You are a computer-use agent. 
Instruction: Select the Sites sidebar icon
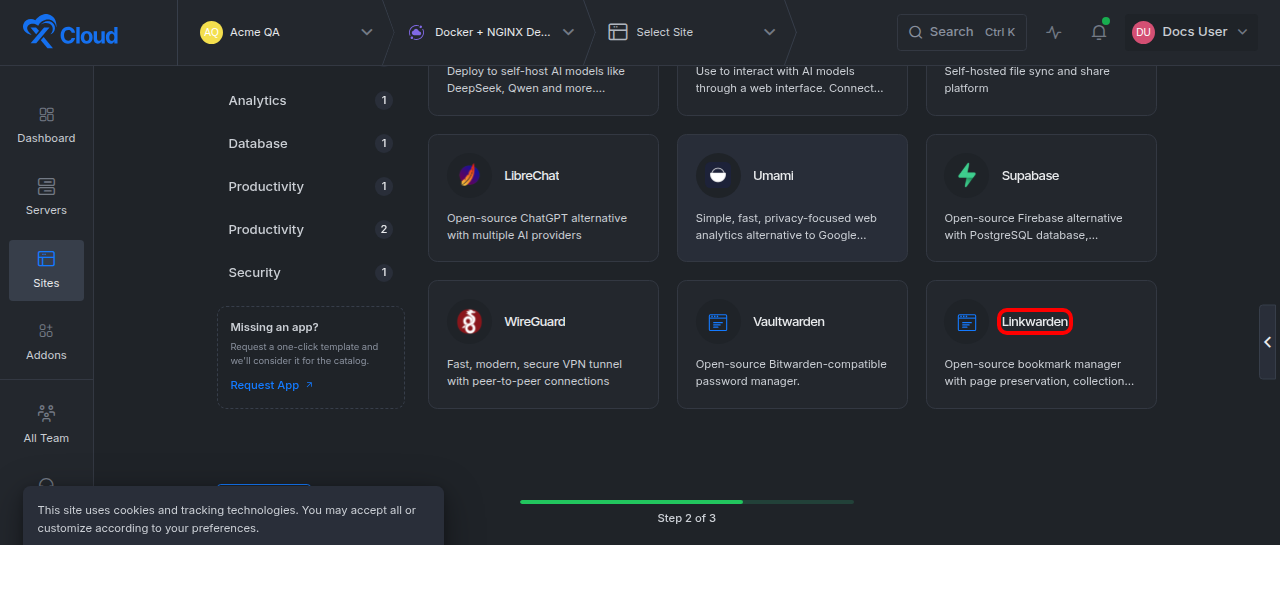coord(46,259)
